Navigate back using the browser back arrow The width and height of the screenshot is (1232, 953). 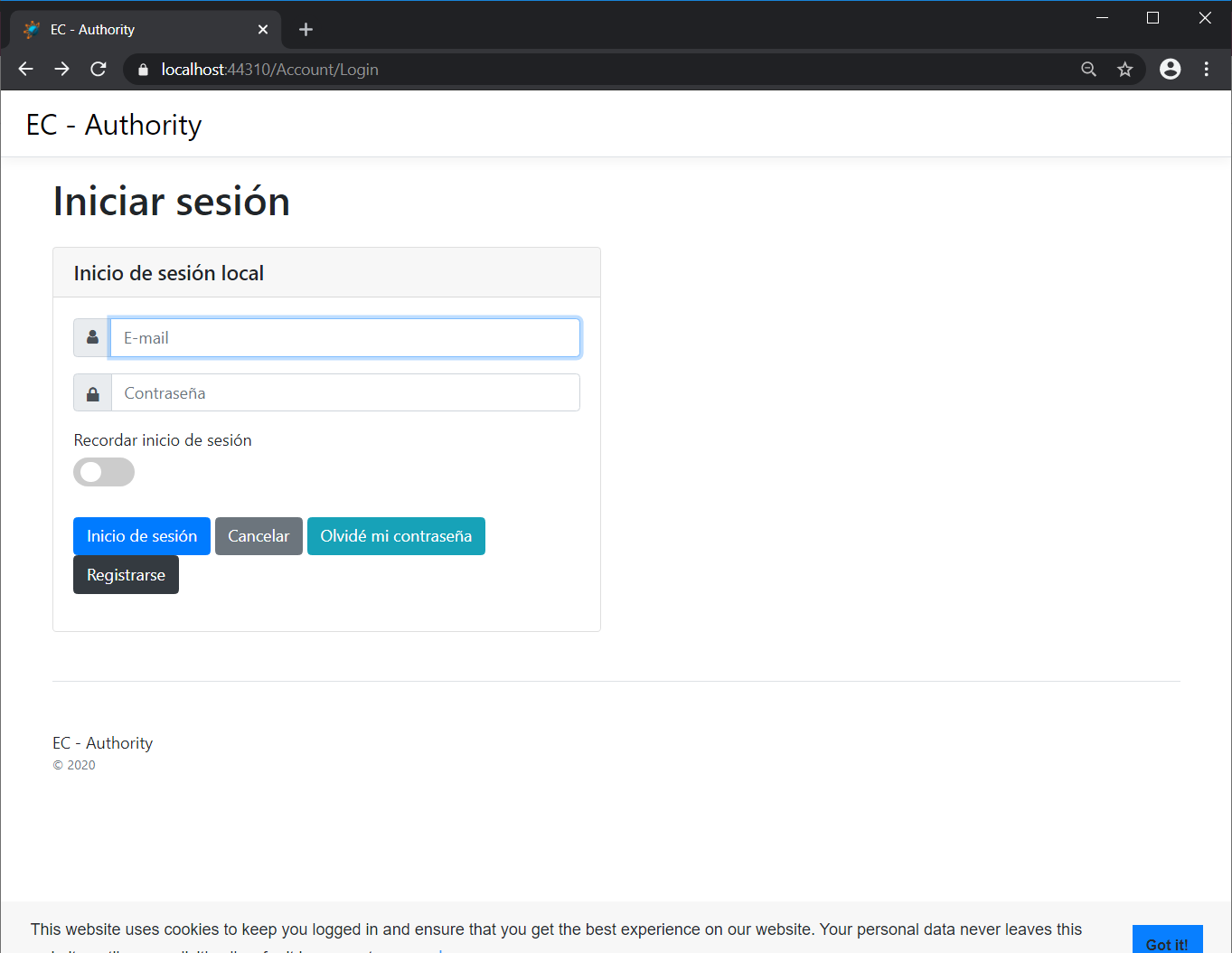24,69
